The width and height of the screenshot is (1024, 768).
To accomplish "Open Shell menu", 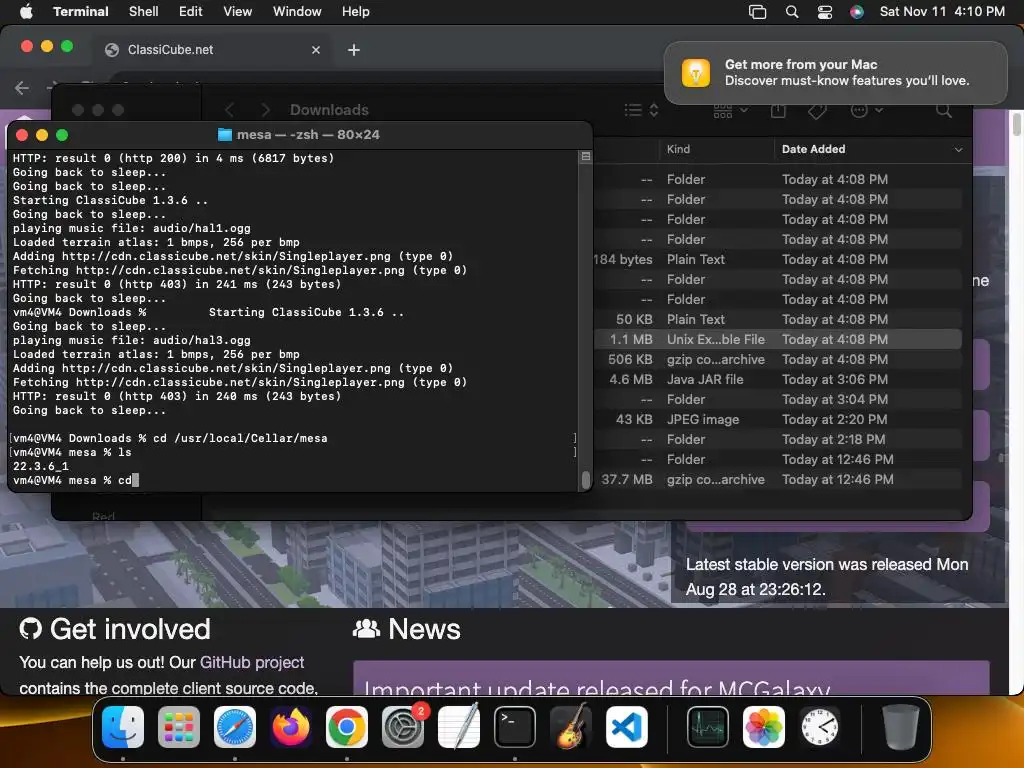I will click(144, 11).
